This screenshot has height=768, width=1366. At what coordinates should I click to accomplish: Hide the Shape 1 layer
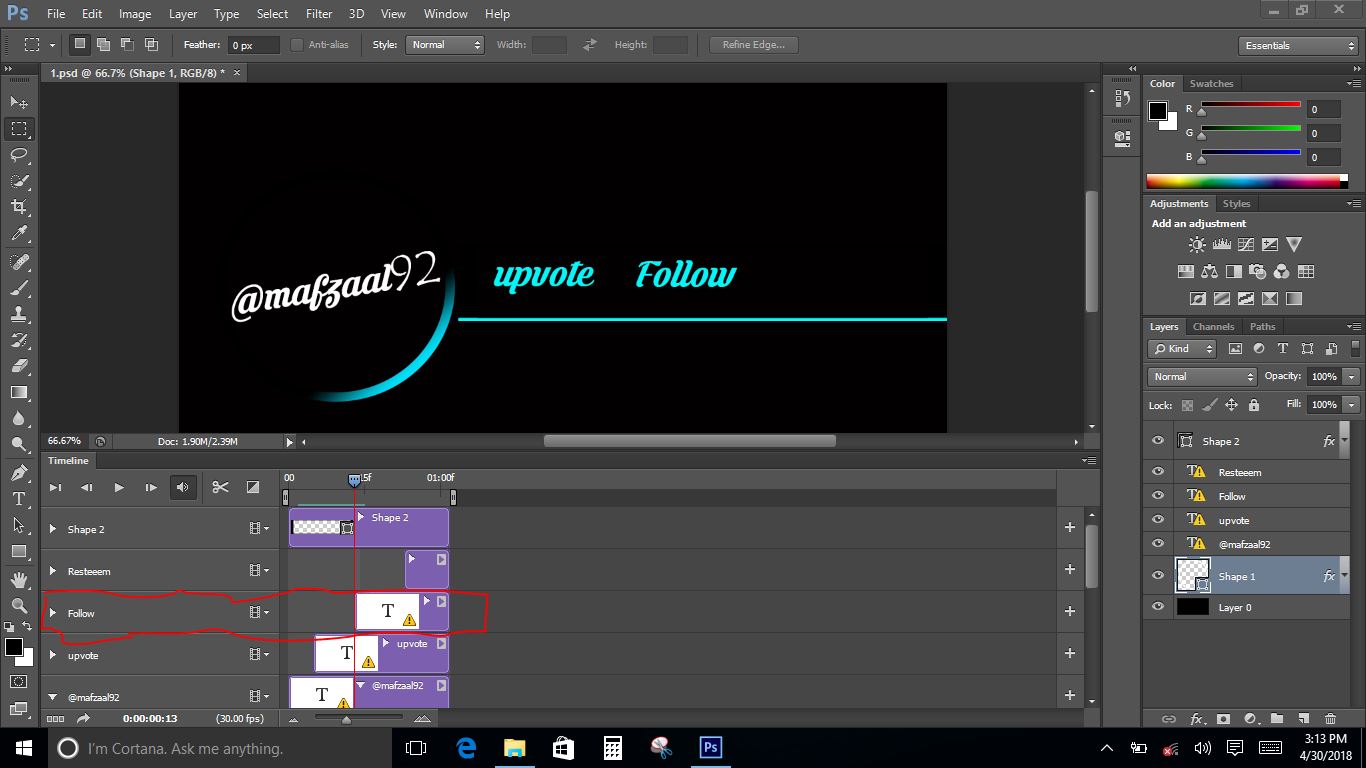1158,576
